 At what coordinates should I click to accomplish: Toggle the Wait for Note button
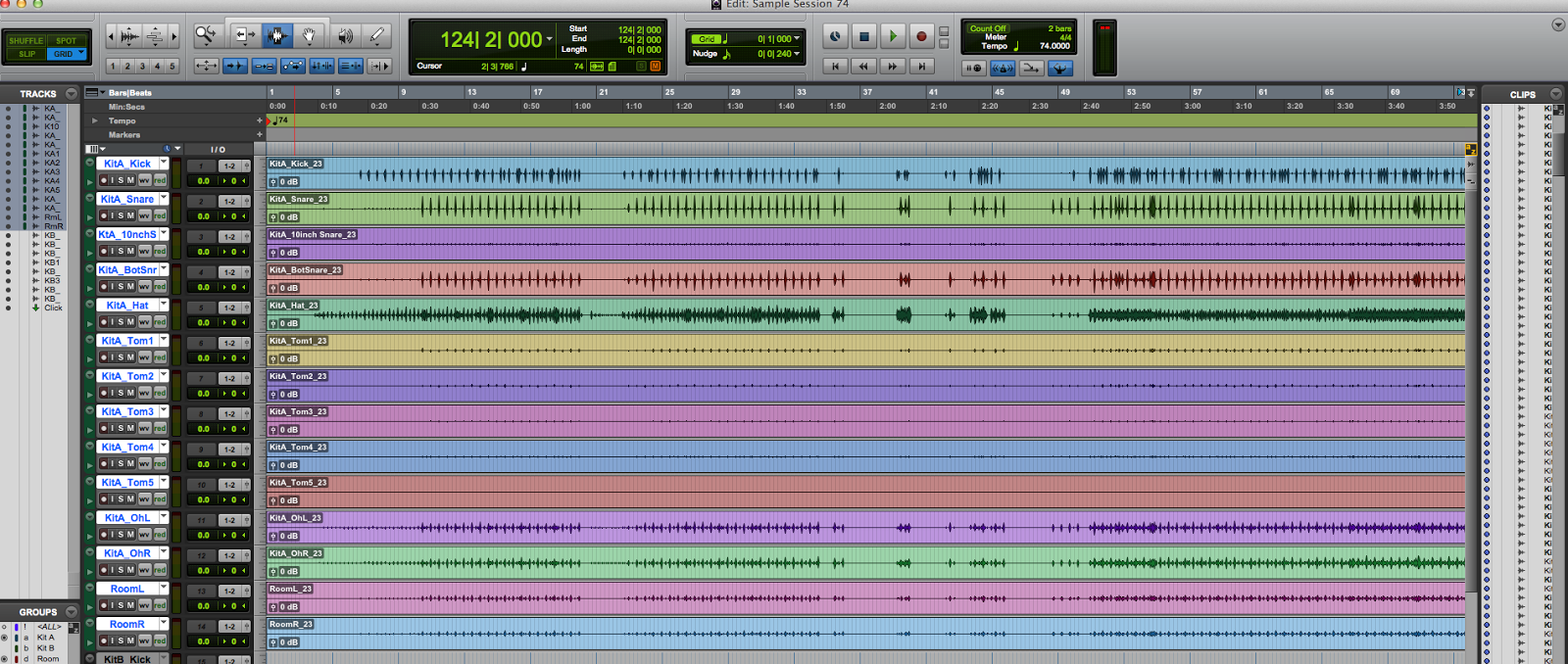tap(974, 68)
